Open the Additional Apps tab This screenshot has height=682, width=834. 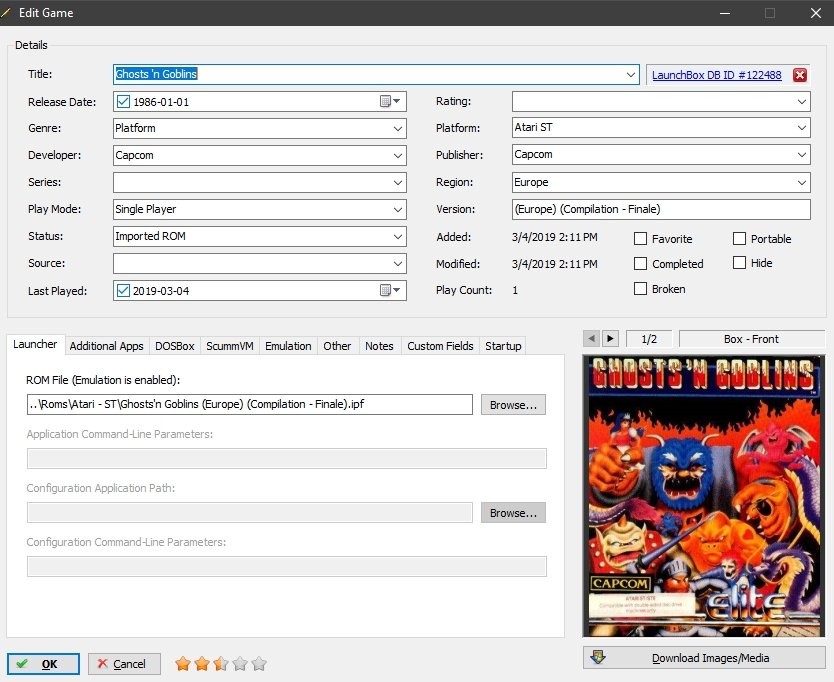tap(106, 346)
